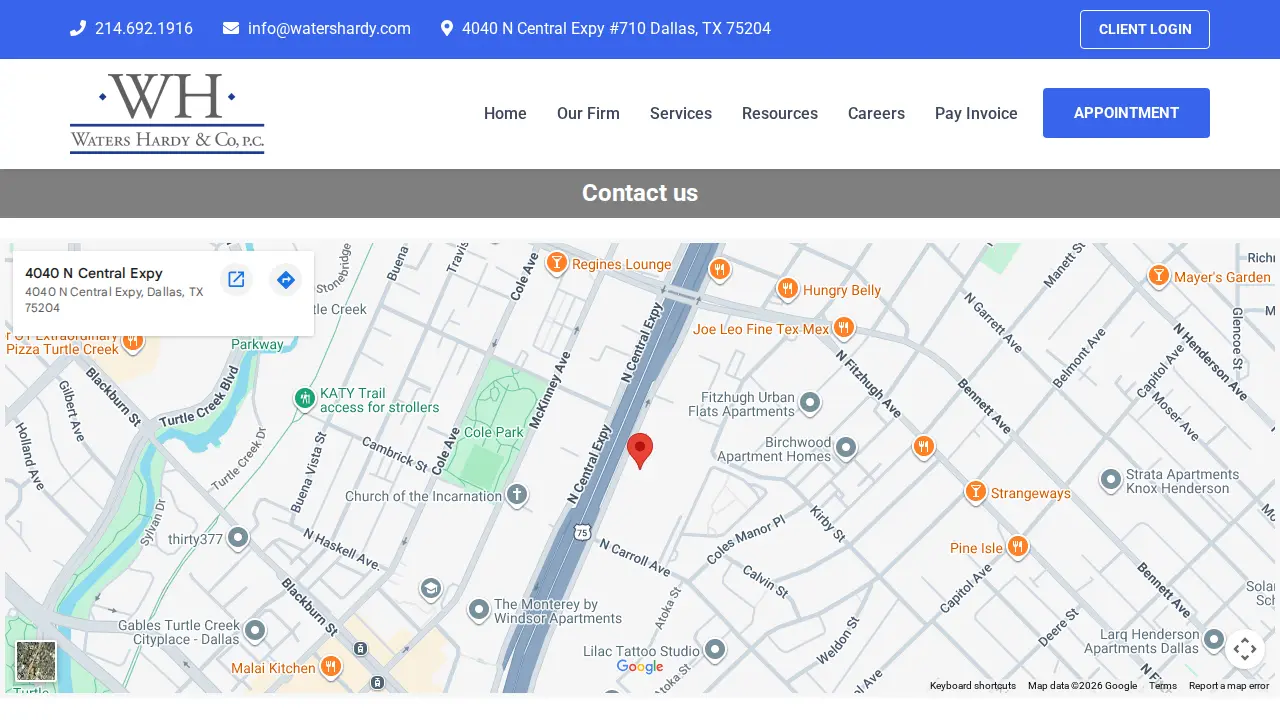Click the 214.692.1916 phone number
The image size is (1280, 720).
coord(144,28)
